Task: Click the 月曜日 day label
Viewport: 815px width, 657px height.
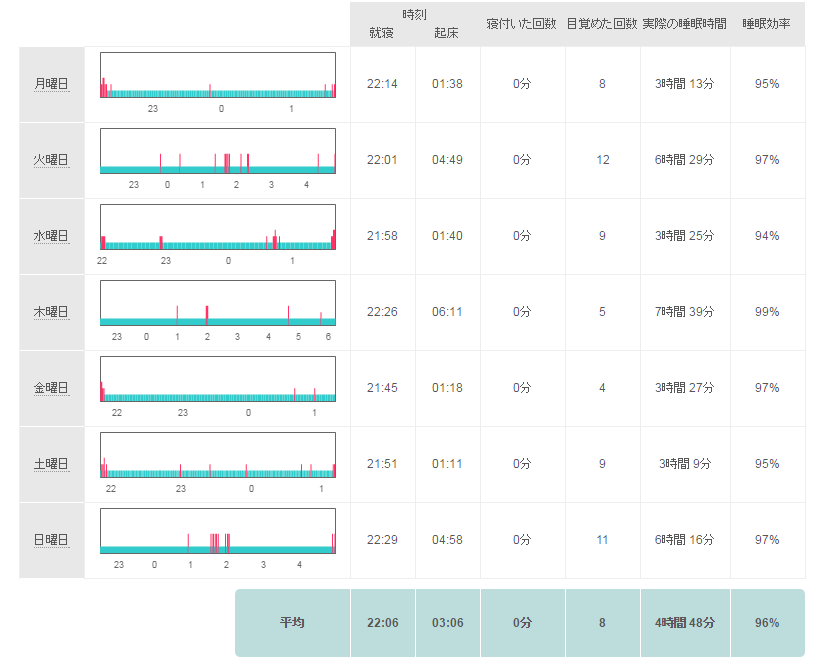Action: coord(51,84)
